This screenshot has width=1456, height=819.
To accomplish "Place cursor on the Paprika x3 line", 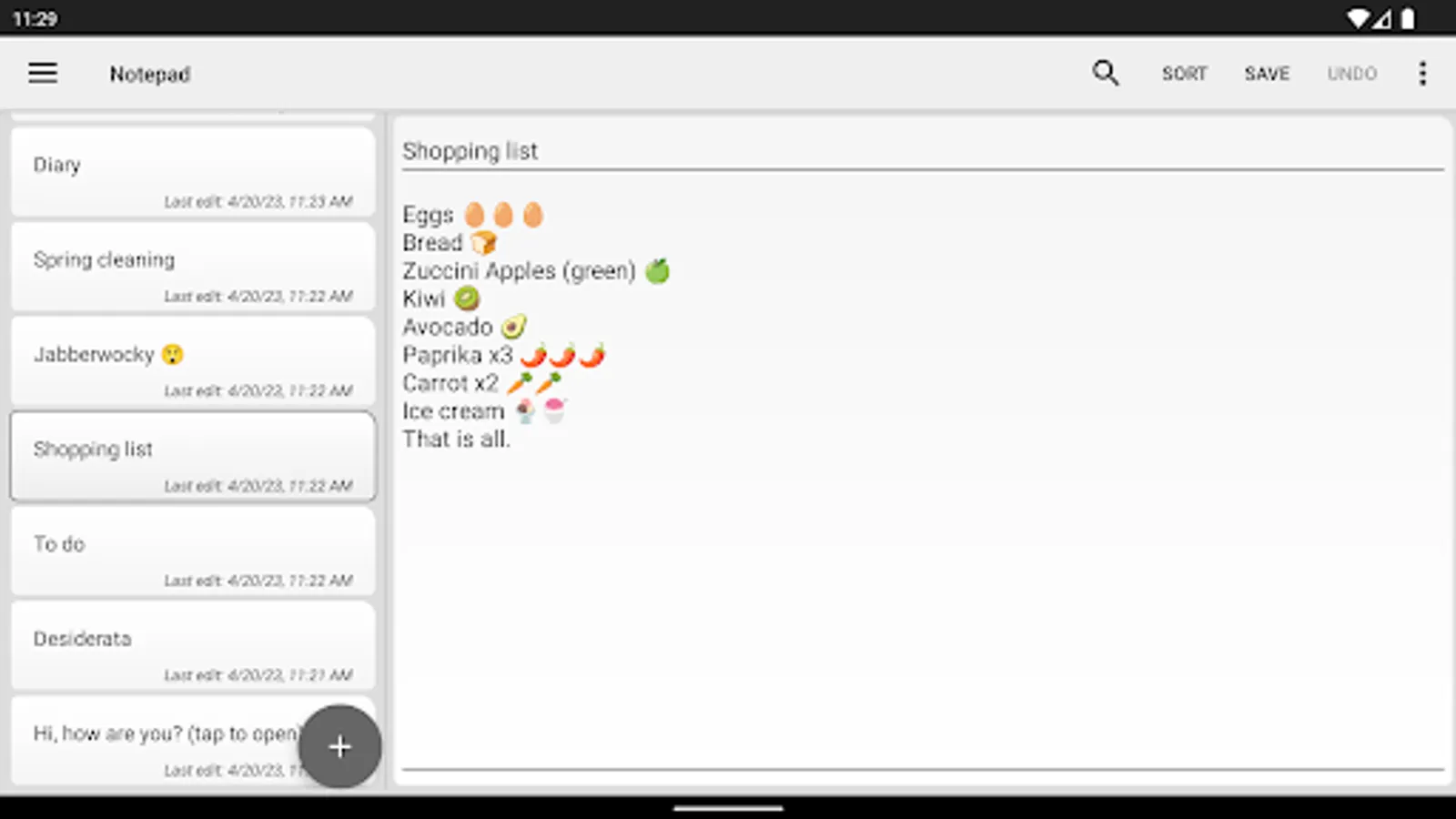I will coord(503,355).
